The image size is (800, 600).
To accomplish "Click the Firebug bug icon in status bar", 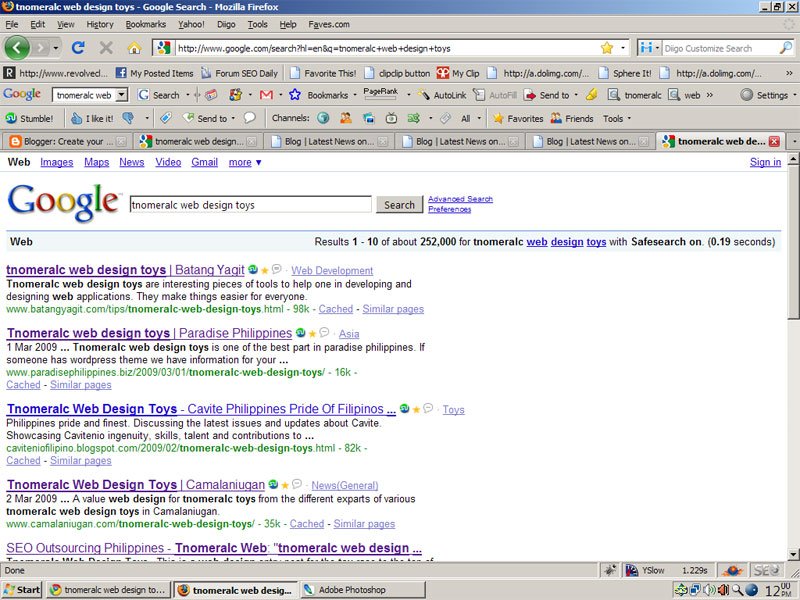I will coord(610,570).
